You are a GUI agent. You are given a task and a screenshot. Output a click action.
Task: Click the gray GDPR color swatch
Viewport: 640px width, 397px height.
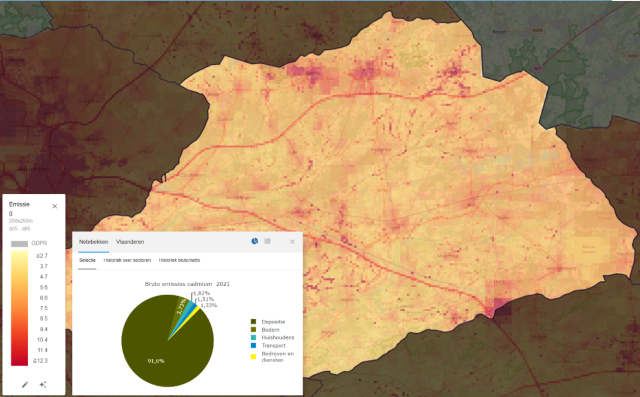tap(19, 243)
